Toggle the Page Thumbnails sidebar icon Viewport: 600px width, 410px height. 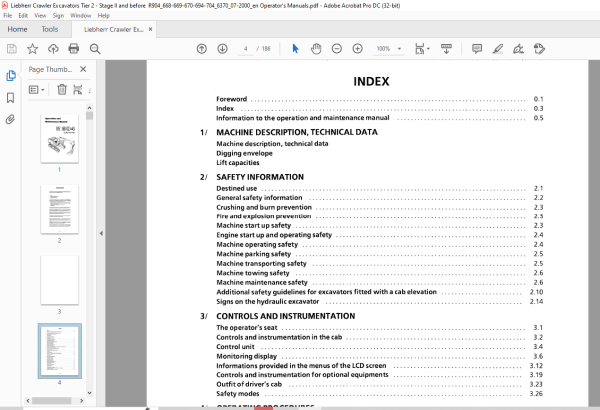11,75
